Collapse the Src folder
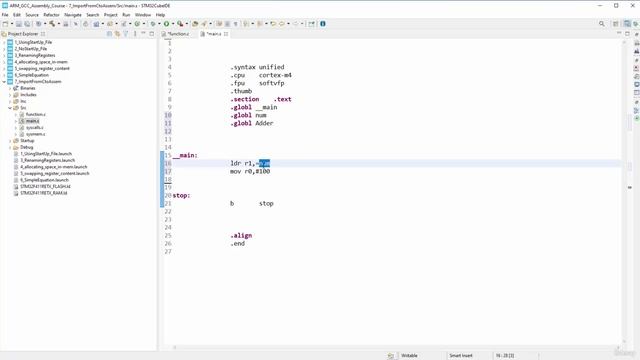The image size is (640, 360). click(10, 108)
